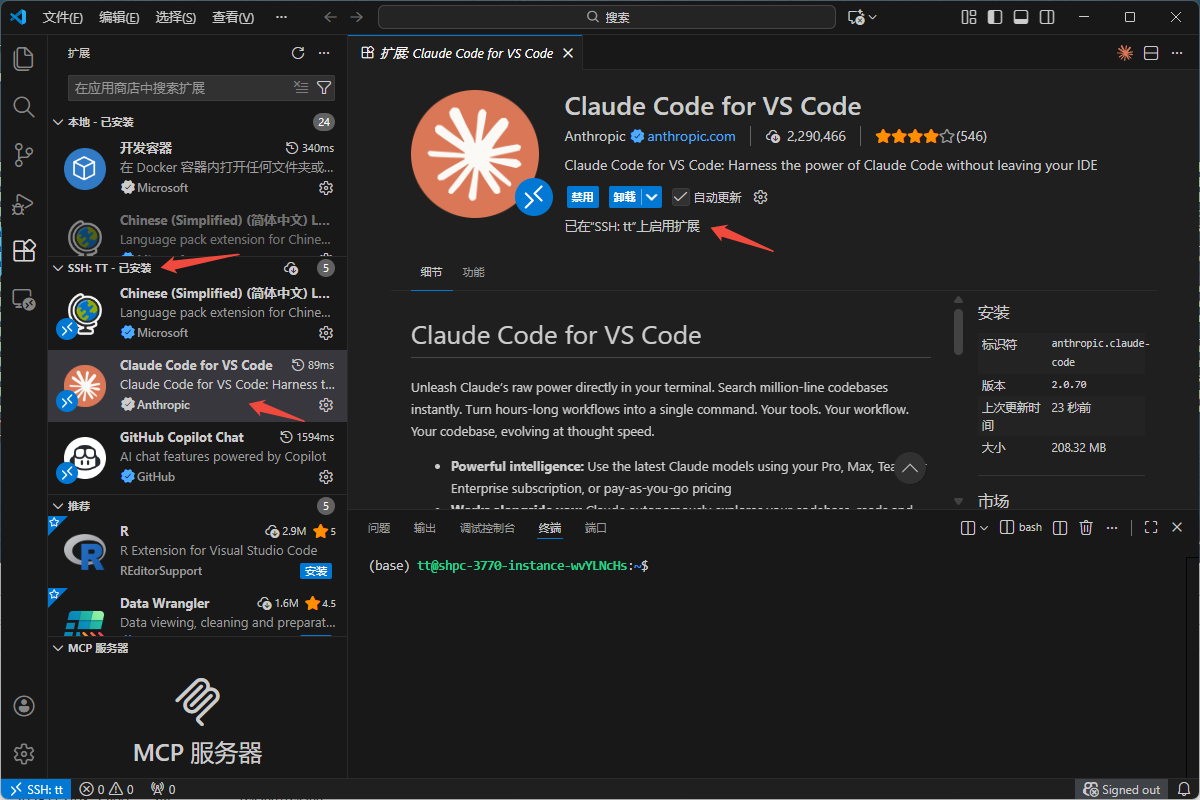Open manage gear for GitHub Copilot Chat
The image size is (1200, 800).
coord(326,477)
